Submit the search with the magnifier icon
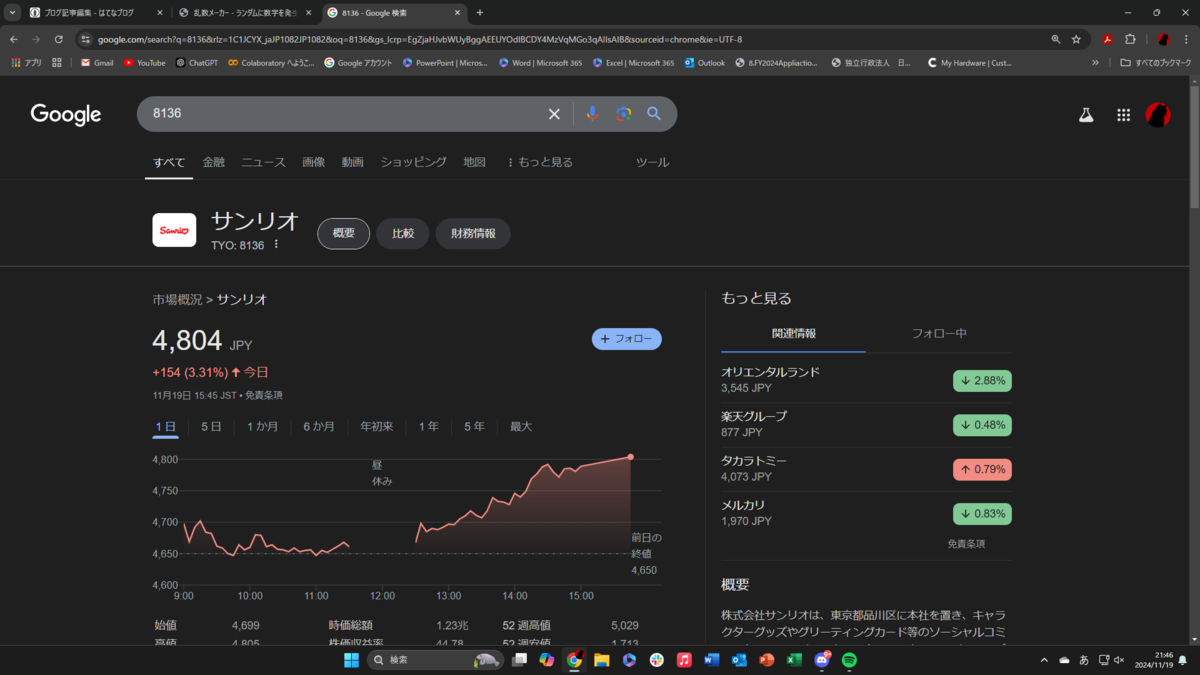The height and width of the screenshot is (675, 1200). point(654,114)
